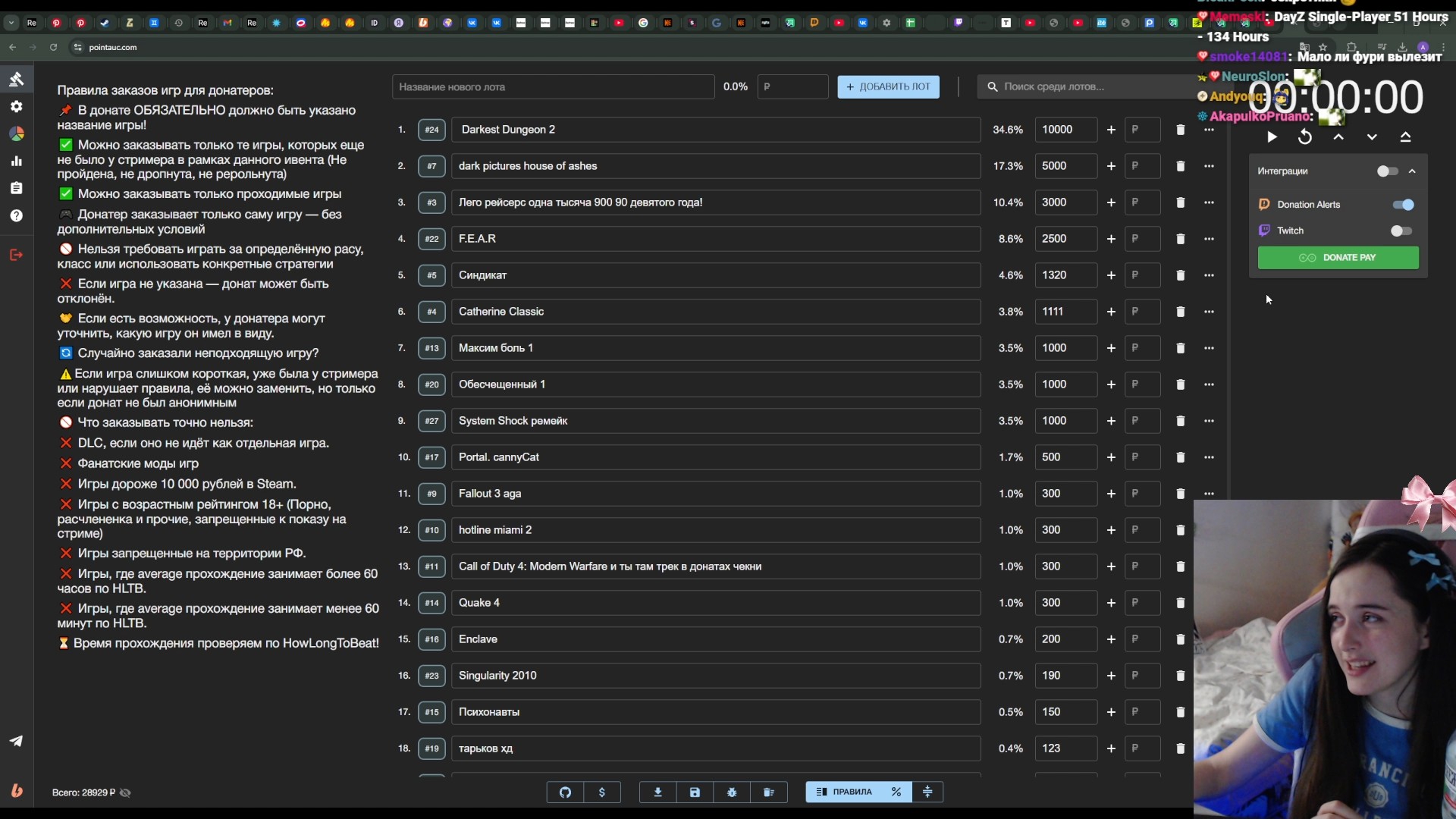
Task: Open three-dot menu for Catherine Classic
Action: (x=1209, y=312)
